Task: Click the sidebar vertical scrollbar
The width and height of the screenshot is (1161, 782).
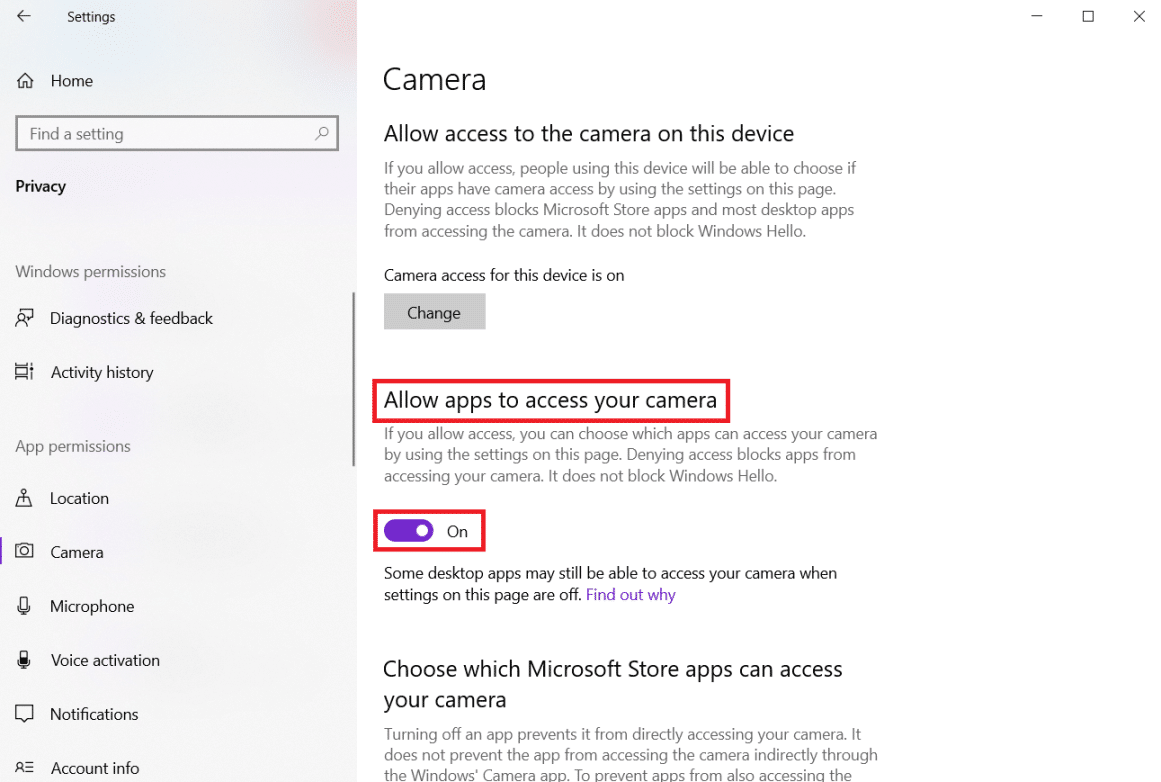Action: pos(353,379)
